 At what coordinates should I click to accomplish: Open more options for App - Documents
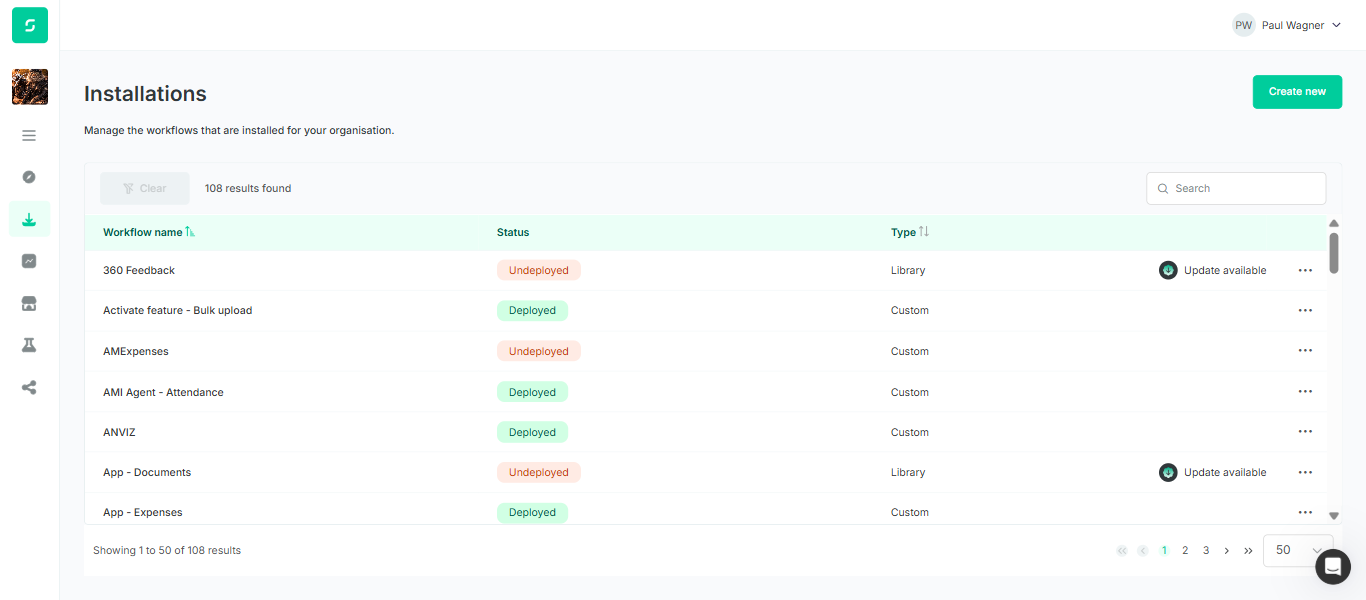click(1305, 472)
